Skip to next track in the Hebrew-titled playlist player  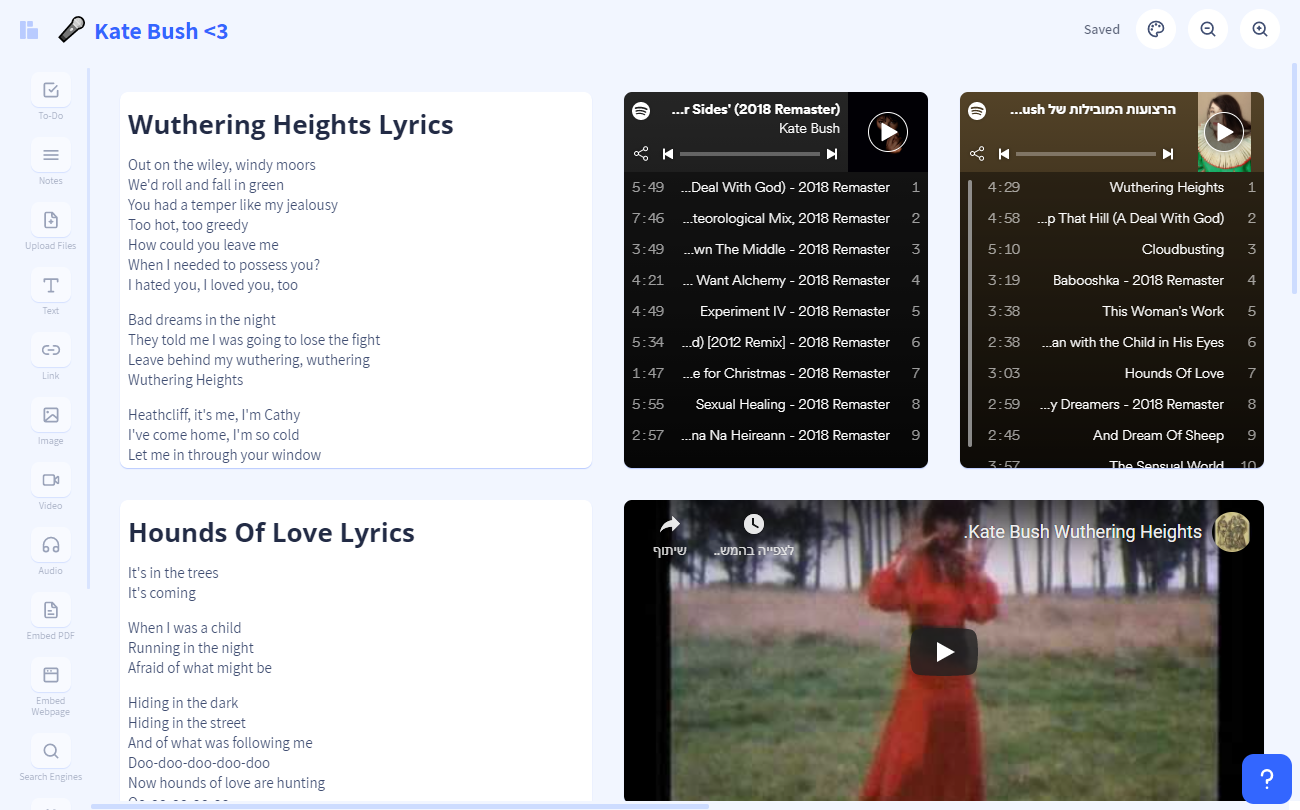click(x=1168, y=154)
